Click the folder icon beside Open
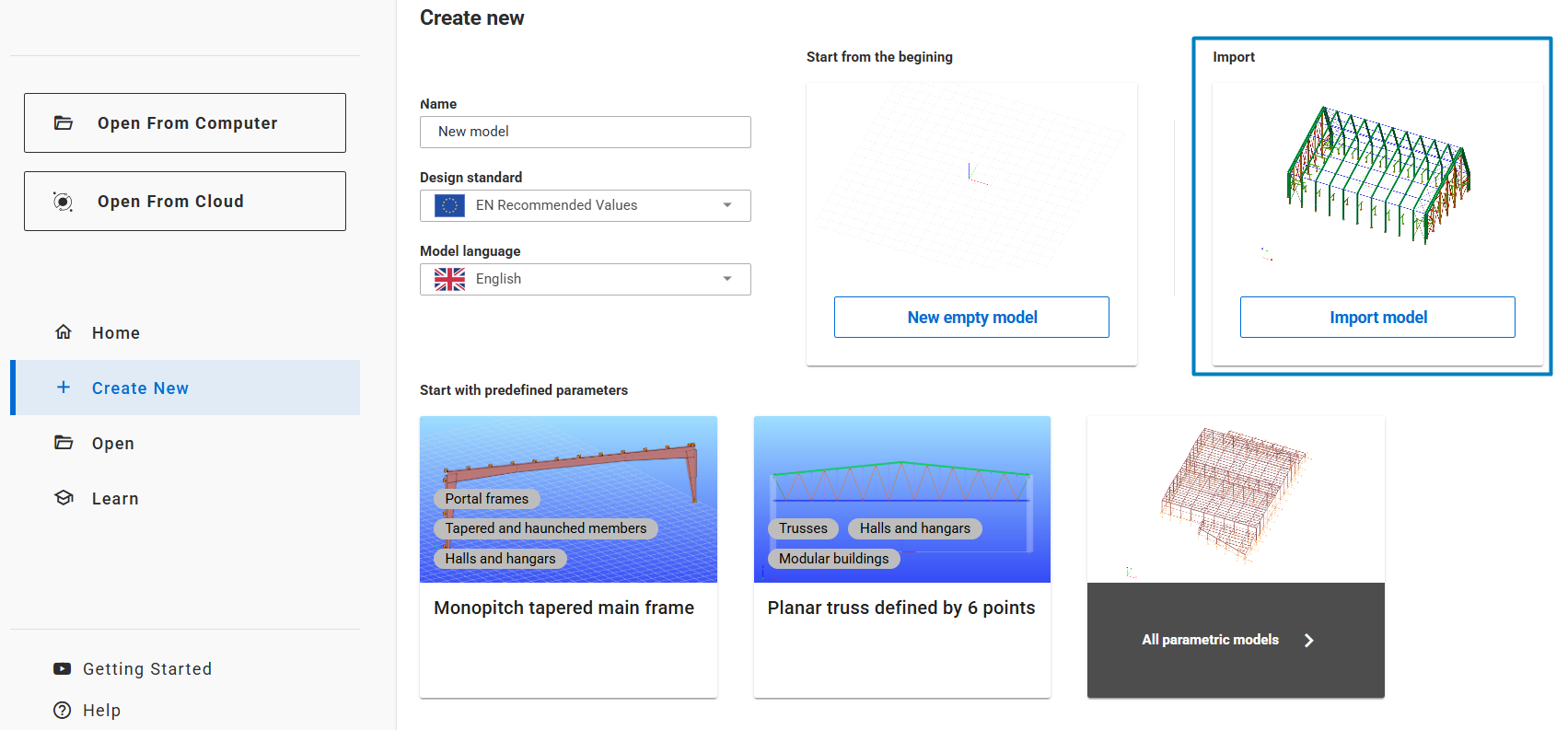1568x730 pixels. (x=64, y=443)
